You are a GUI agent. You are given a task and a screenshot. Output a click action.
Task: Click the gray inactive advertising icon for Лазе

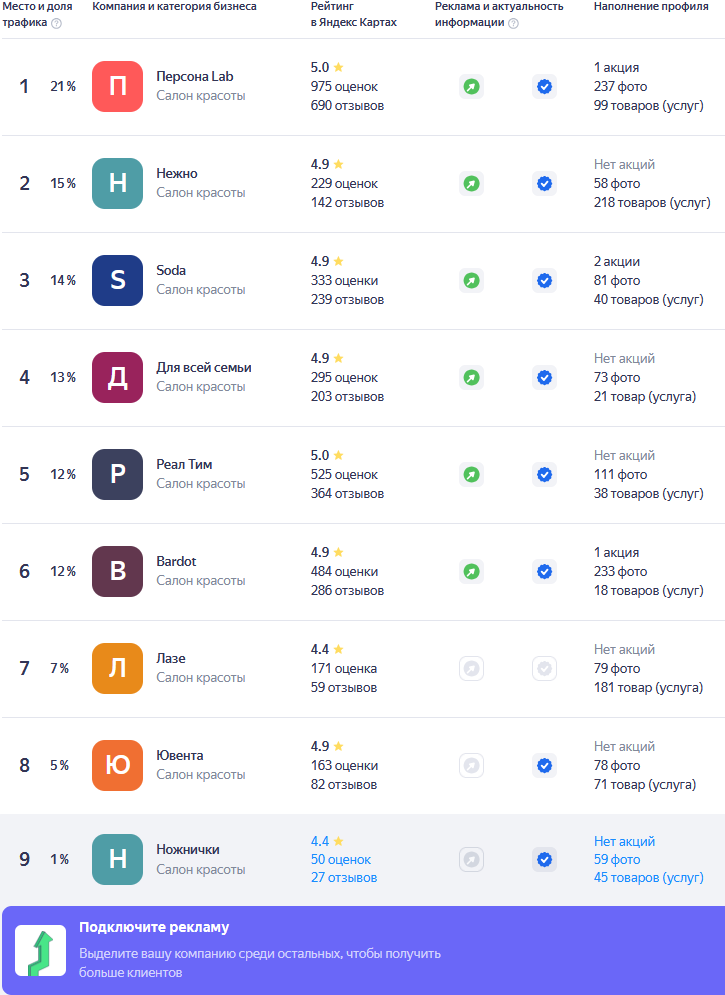471,669
